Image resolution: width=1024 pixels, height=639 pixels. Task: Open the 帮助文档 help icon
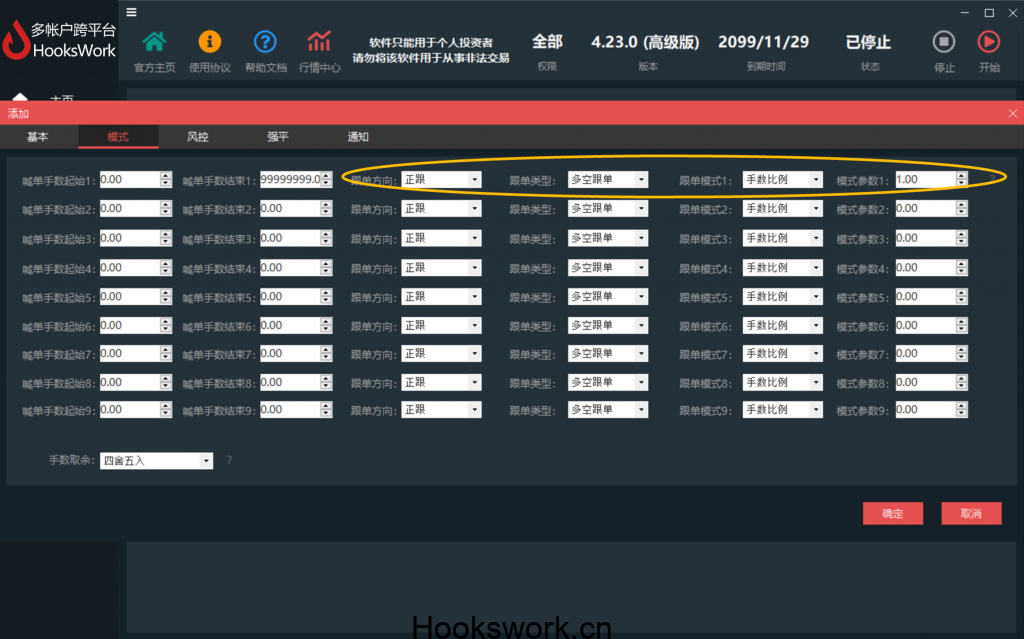point(264,42)
